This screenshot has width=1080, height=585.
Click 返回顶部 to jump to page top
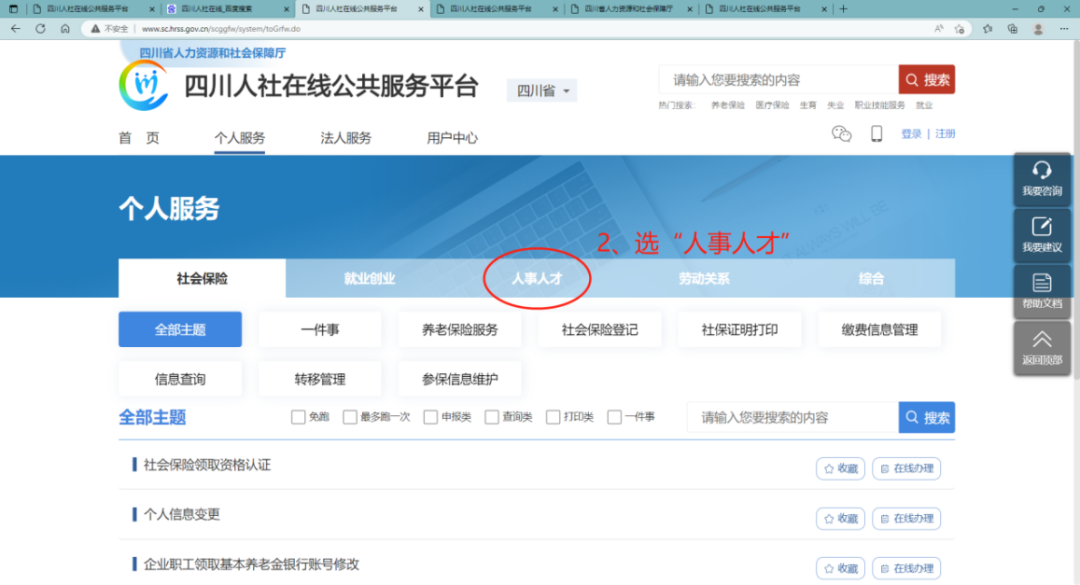pos(1043,348)
